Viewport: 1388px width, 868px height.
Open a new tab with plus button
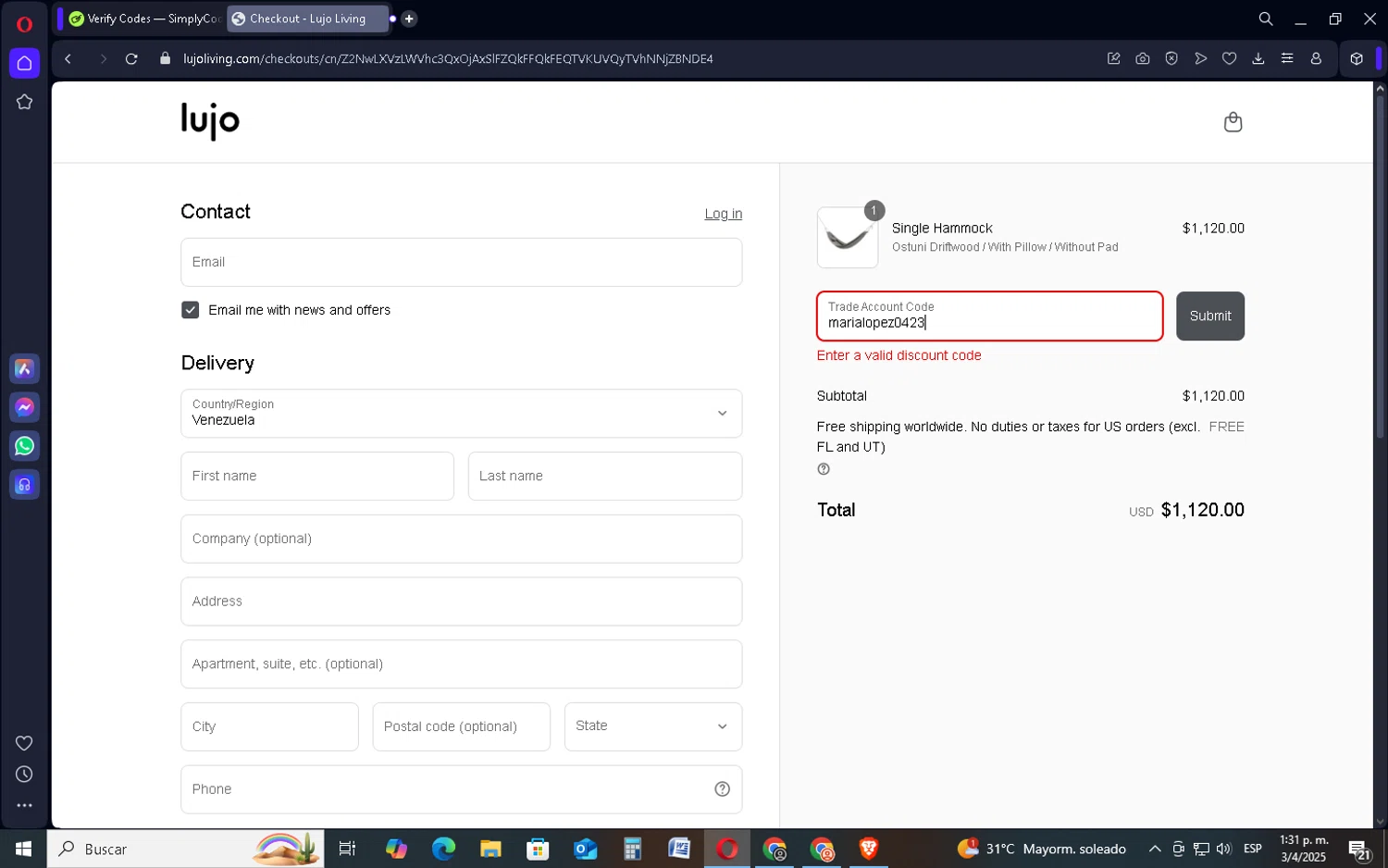(x=409, y=19)
